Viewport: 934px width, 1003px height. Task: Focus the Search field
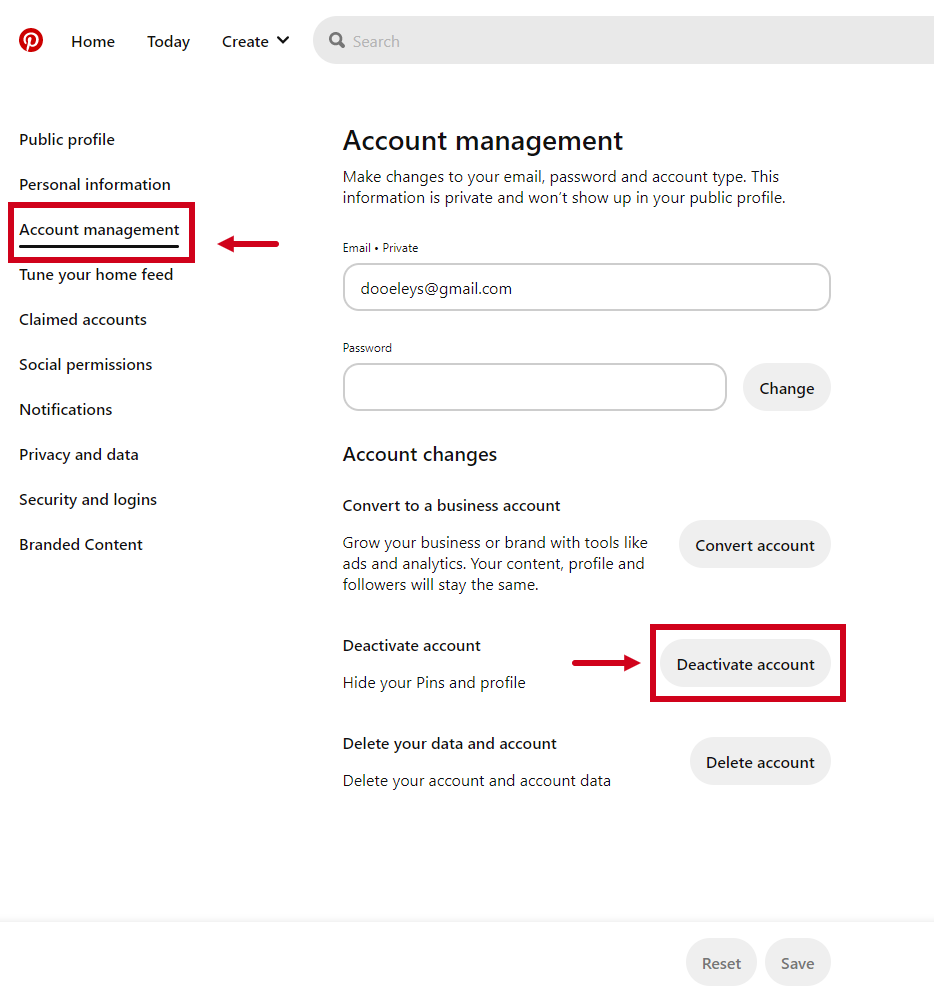click(624, 40)
